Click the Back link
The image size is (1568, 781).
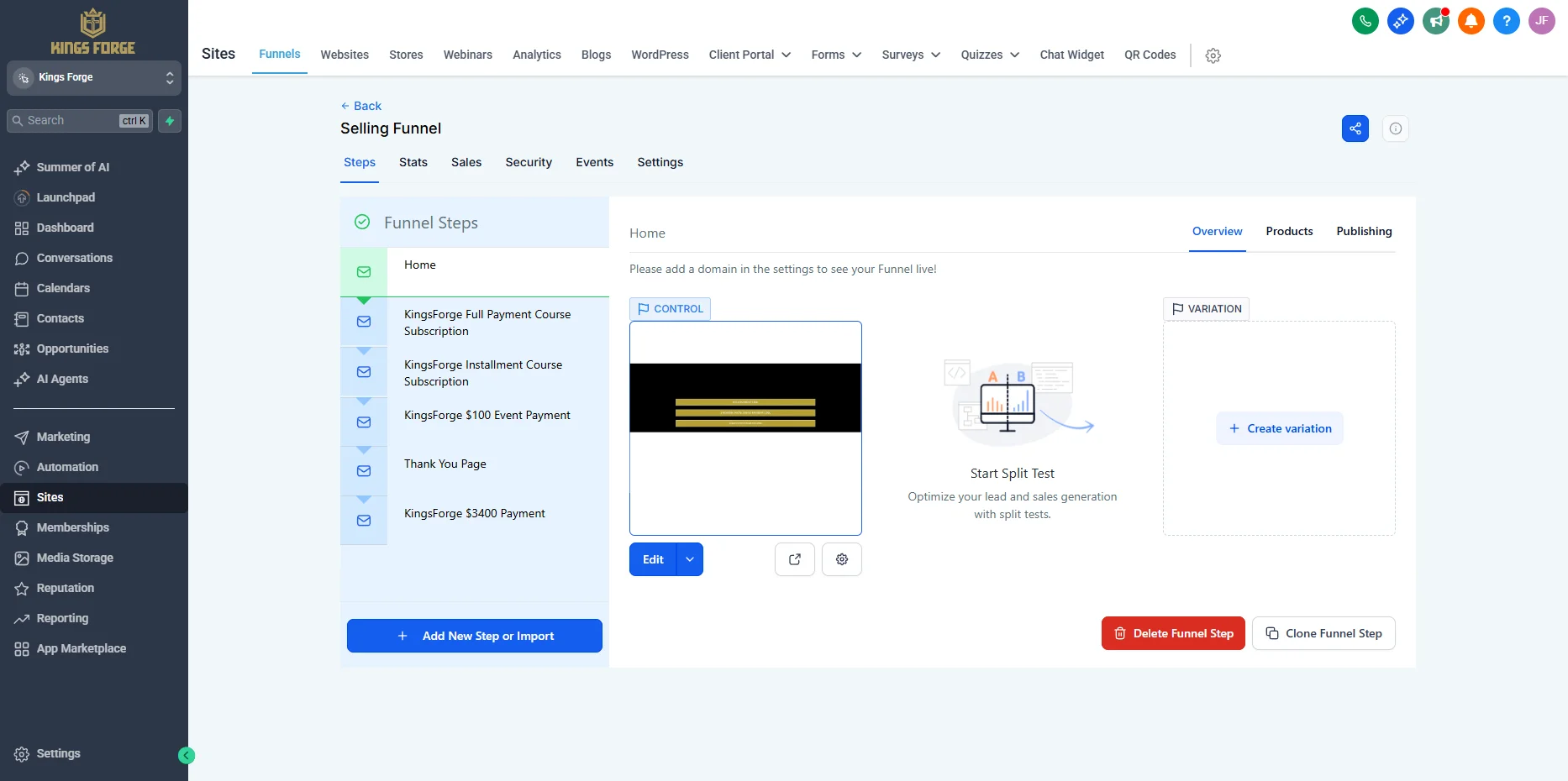(x=361, y=106)
